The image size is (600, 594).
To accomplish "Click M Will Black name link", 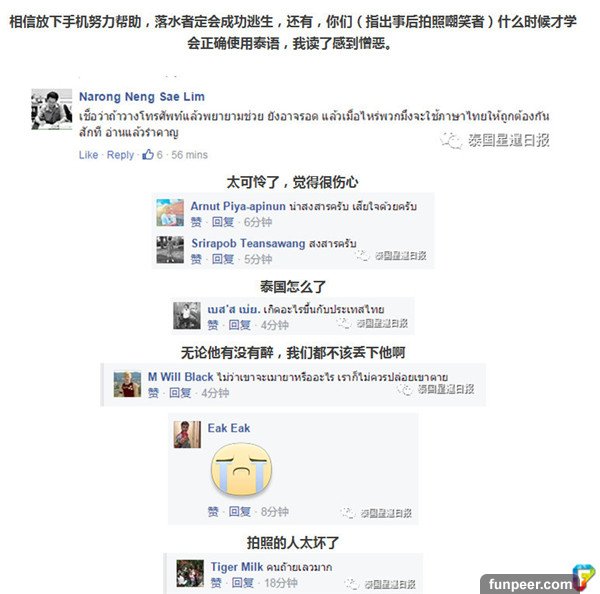I will (x=180, y=377).
